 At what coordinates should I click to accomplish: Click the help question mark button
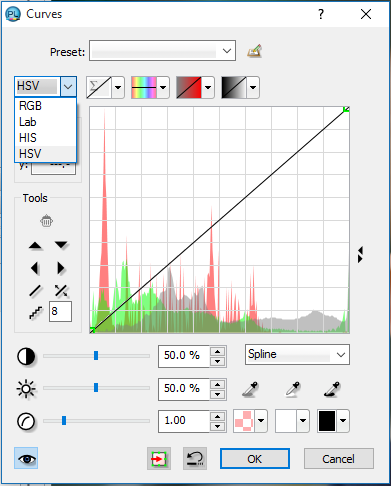(x=321, y=14)
